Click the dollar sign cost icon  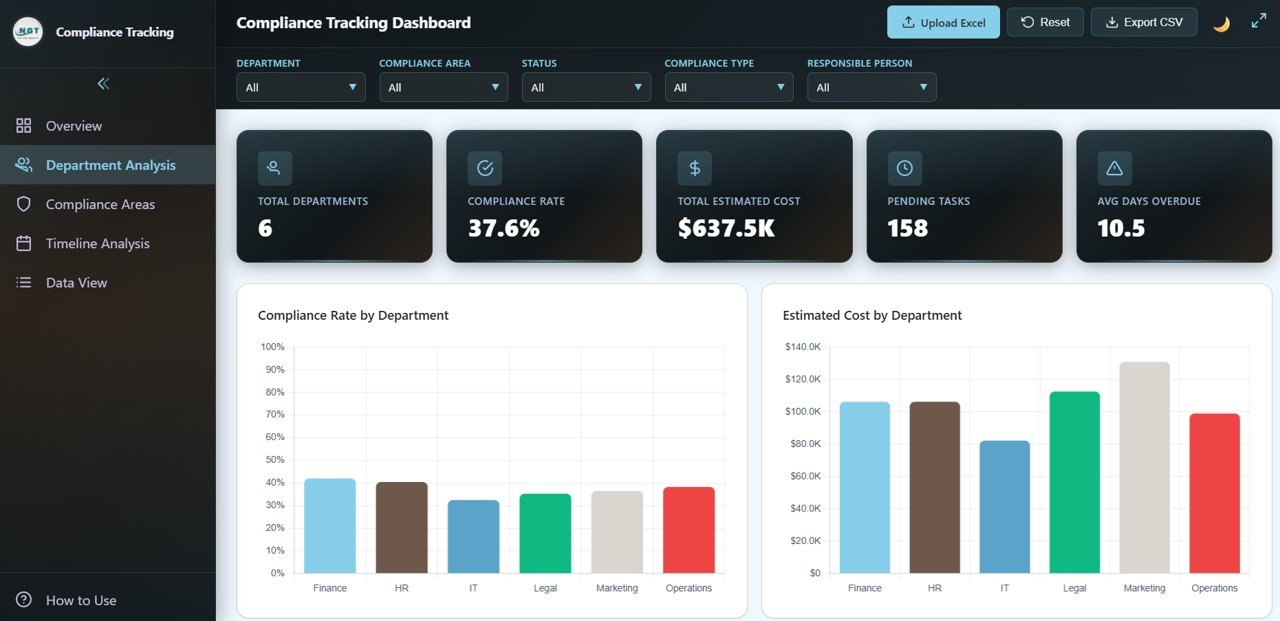point(694,168)
